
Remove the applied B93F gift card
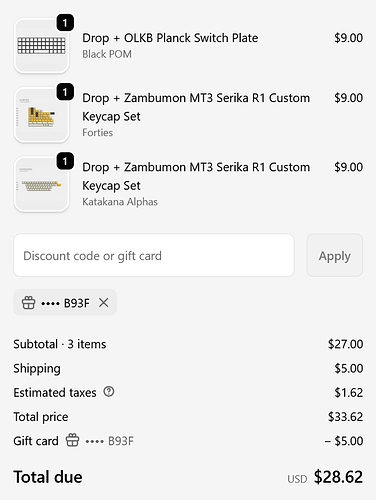(x=104, y=303)
